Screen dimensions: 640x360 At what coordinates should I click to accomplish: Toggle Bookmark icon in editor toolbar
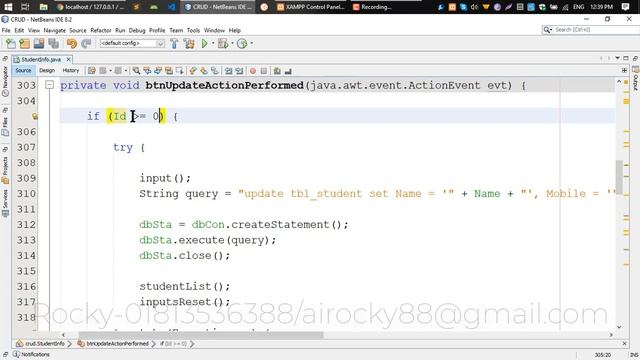215,71
